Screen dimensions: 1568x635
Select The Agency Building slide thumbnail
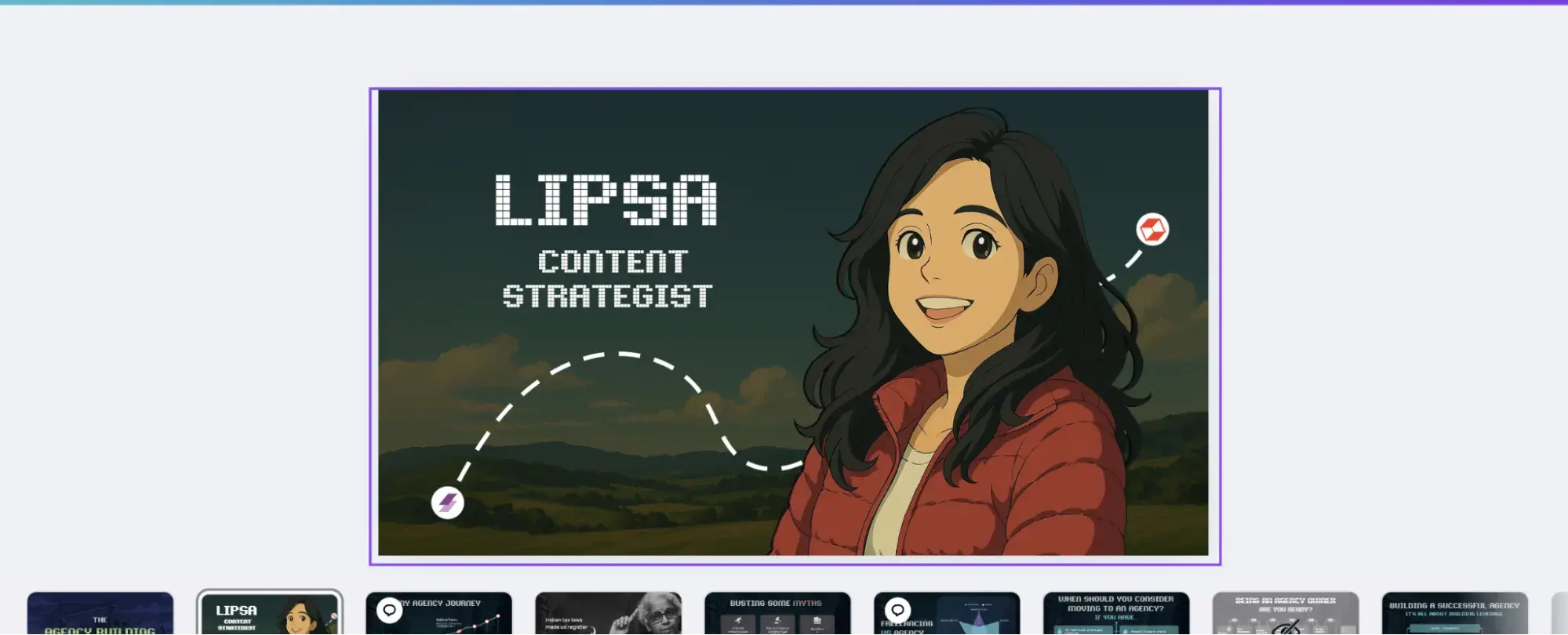pyautogui.click(x=100, y=614)
